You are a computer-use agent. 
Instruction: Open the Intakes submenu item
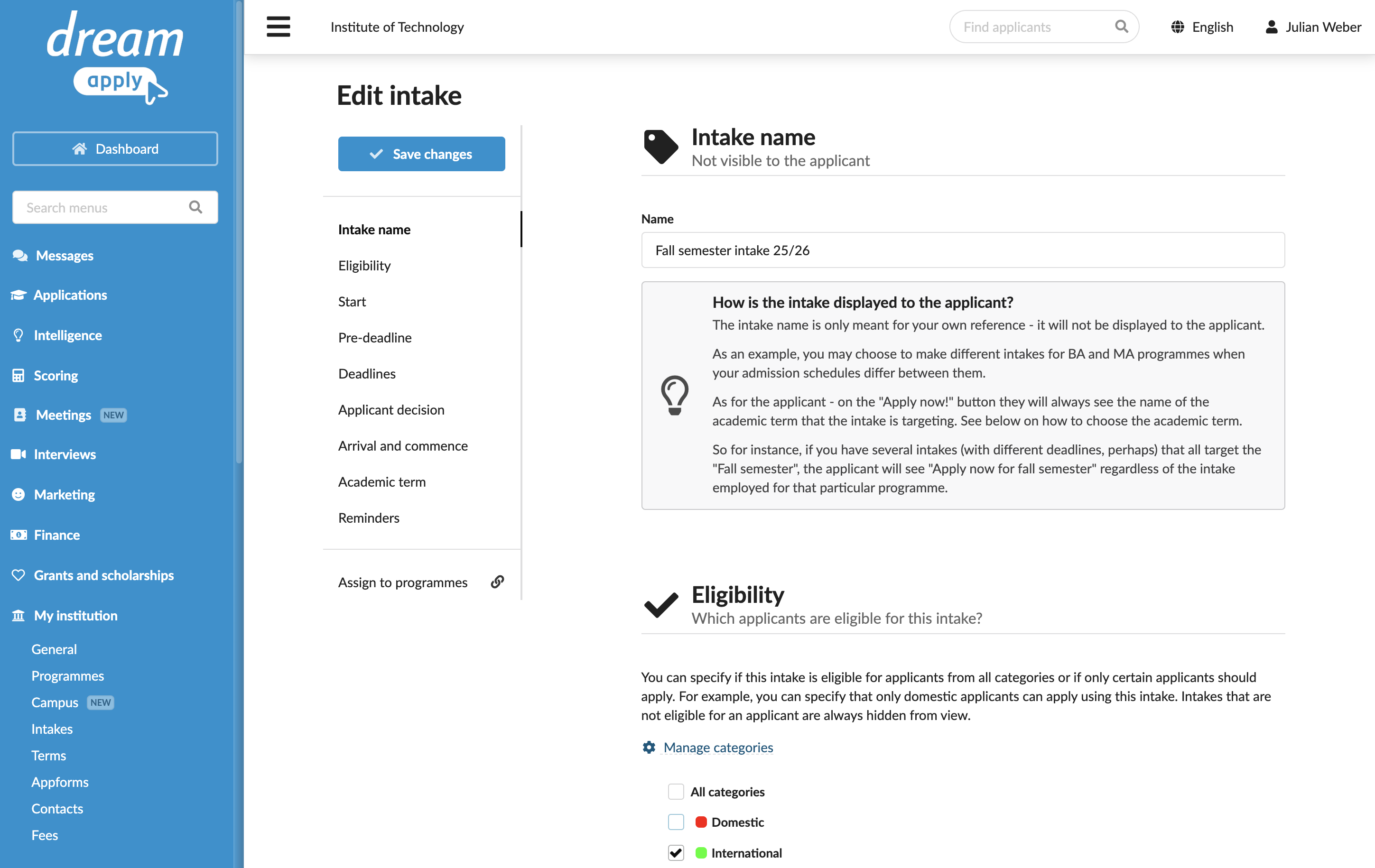pyautogui.click(x=52, y=729)
